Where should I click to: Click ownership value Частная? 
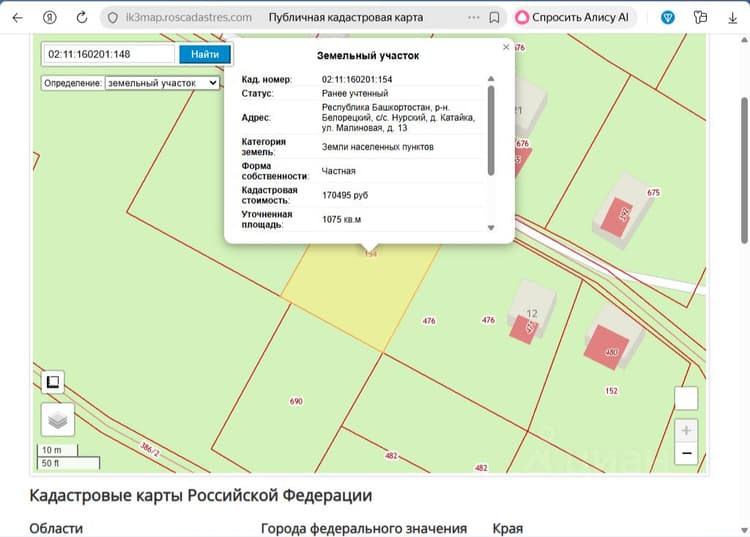pos(339,171)
